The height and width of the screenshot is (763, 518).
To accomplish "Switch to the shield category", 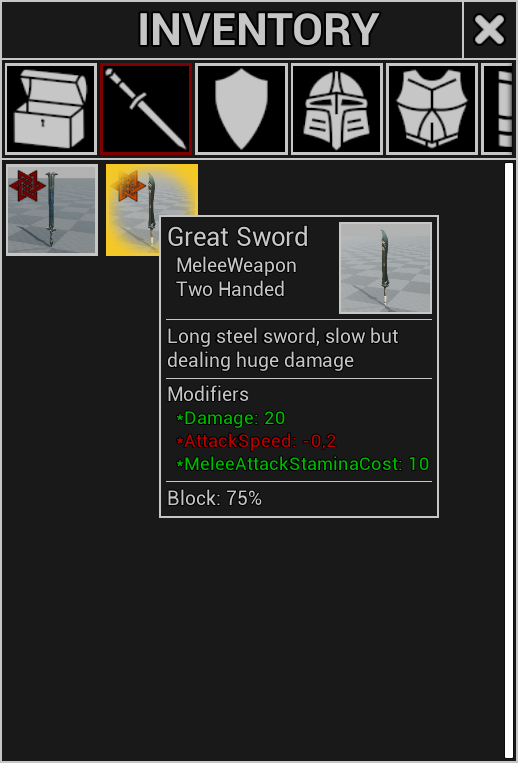I will [x=241, y=109].
